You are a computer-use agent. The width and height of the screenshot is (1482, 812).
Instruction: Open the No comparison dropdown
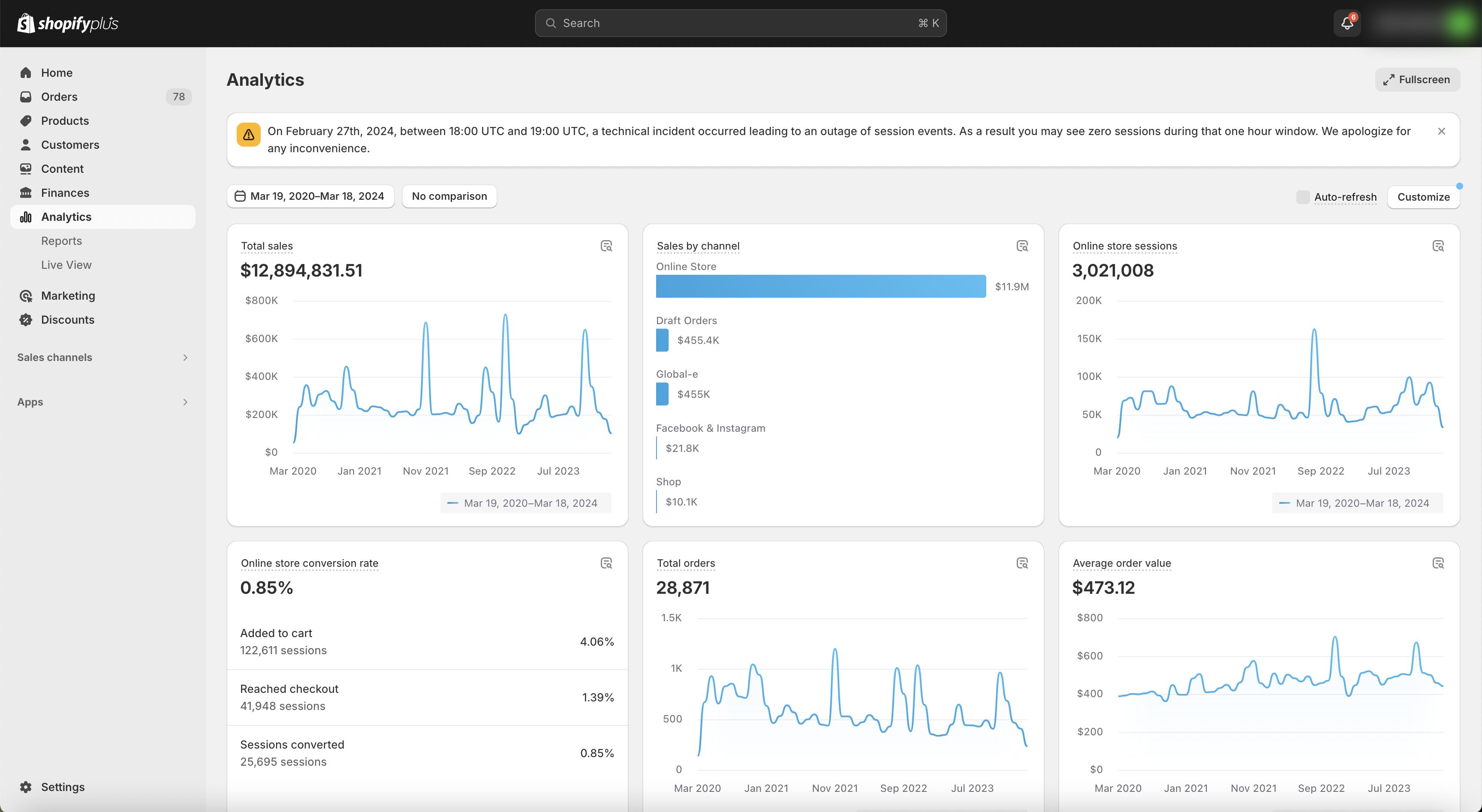pyautogui.click(x=449, y=196)
